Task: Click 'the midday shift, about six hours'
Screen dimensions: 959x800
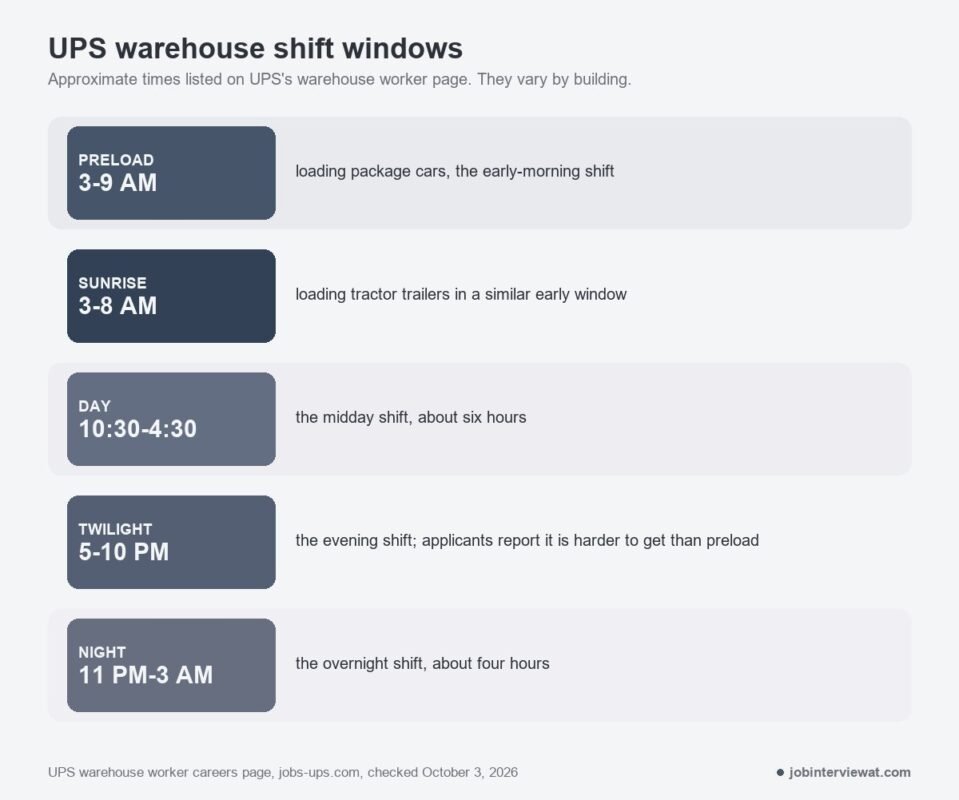Action: tap(410, 417)
